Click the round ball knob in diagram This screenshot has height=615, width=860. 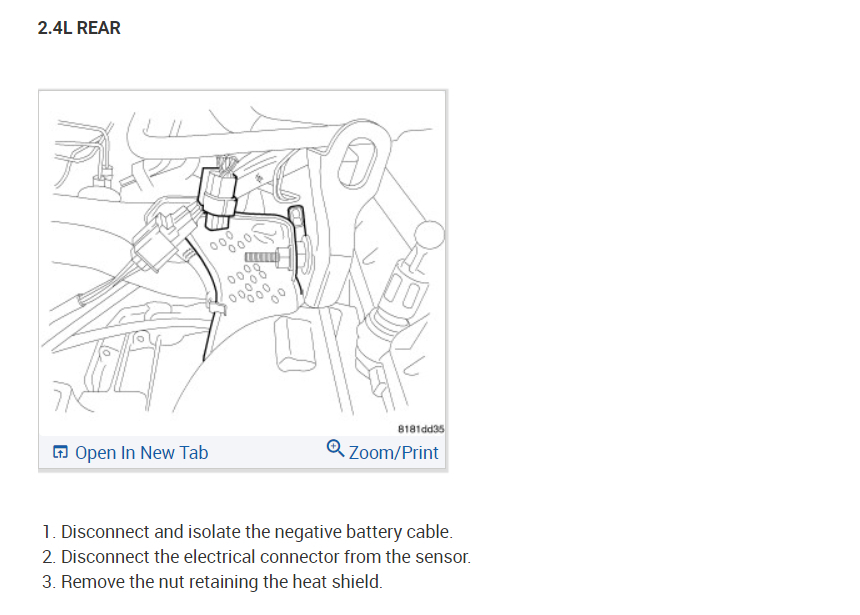click(x=429, y=235)
